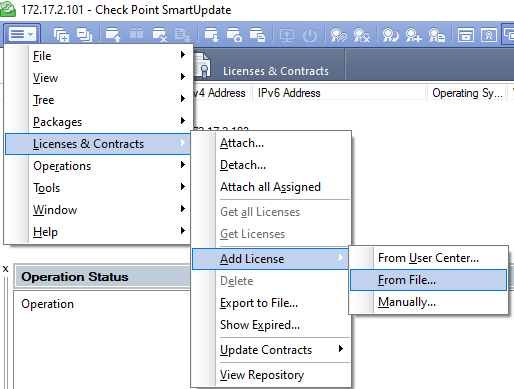Click the license ribbon with paperclip icon
This screenshot has width=514, height=389.
click(339, 34)
